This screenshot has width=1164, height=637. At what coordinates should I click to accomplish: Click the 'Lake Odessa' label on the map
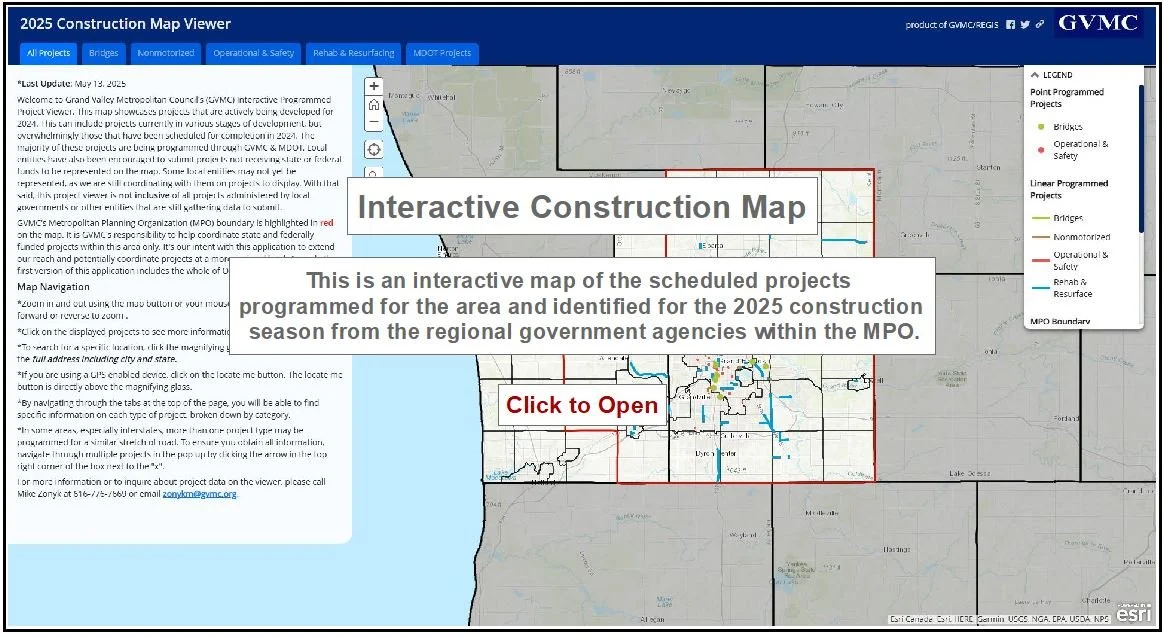pos(970,473)
